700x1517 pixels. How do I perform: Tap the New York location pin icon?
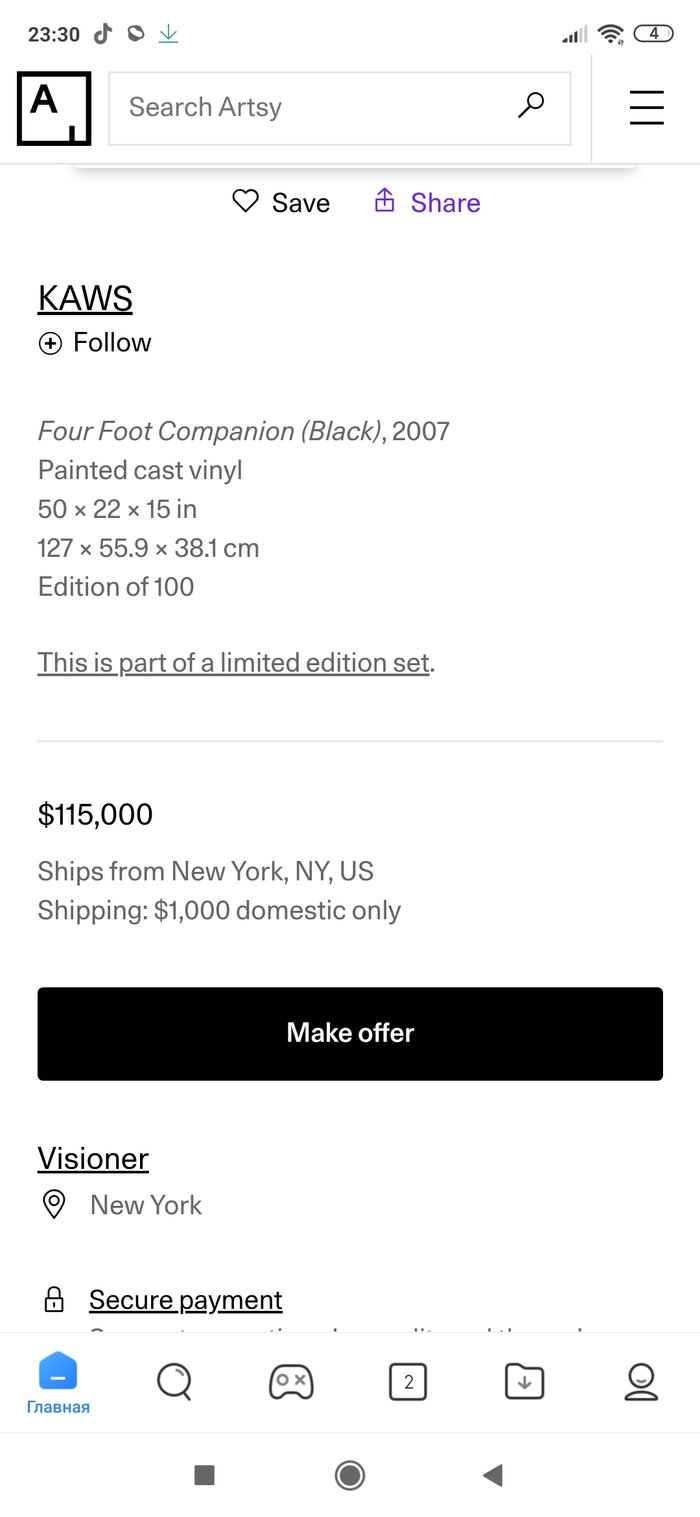pos(54,1204)
